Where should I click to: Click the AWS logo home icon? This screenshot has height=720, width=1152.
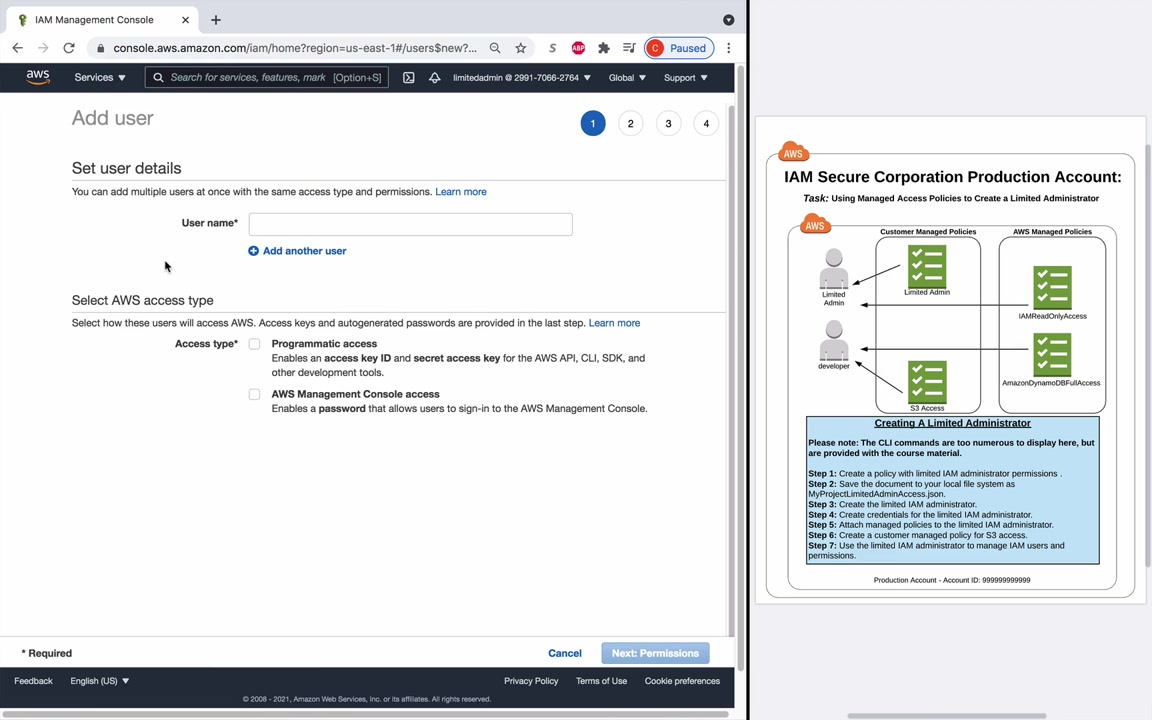click(37, 77)
